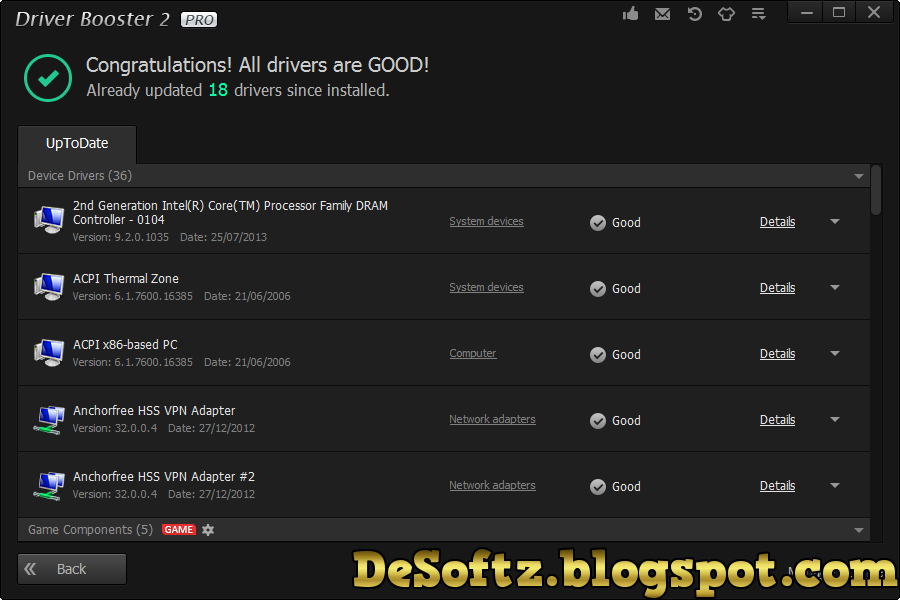Click the Intel DRAM Controller device icon
The width and height of the screenshot is (900, 600).
[49, 220]
